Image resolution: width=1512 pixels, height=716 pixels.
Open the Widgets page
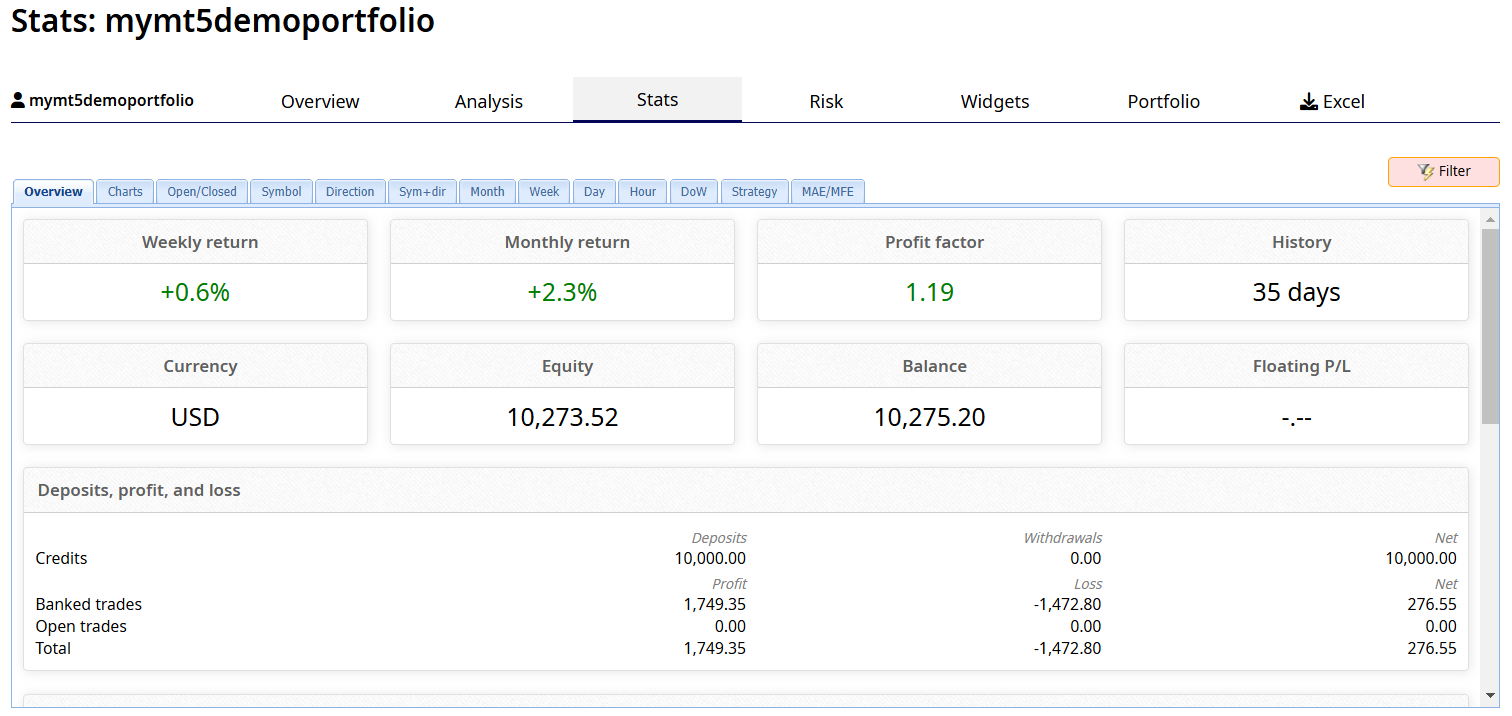tap(995, 101)
